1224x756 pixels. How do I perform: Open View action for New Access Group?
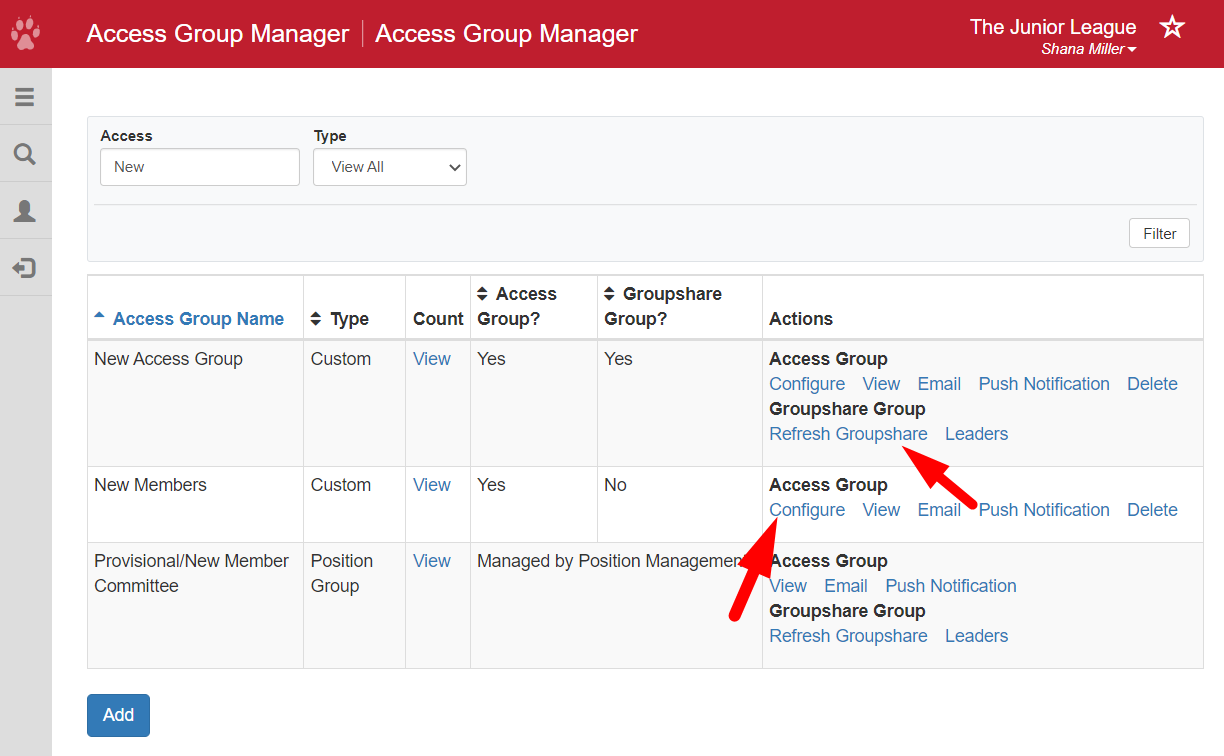coord(881,384)
